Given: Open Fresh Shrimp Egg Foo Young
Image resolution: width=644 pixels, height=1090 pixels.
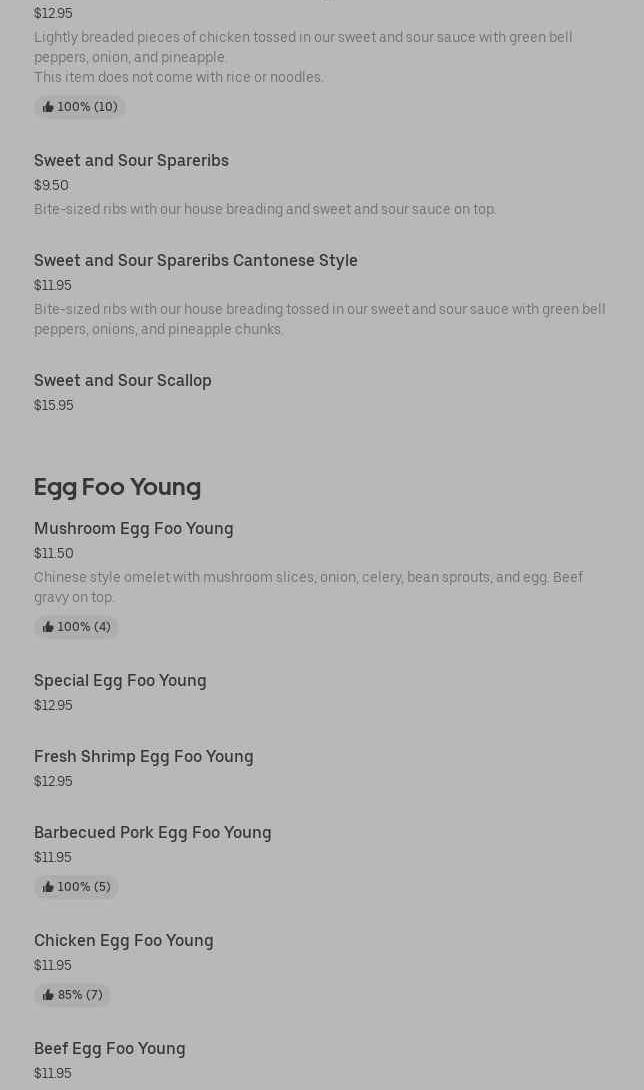Looking at the screenshot, I should (x=143, y=756).
